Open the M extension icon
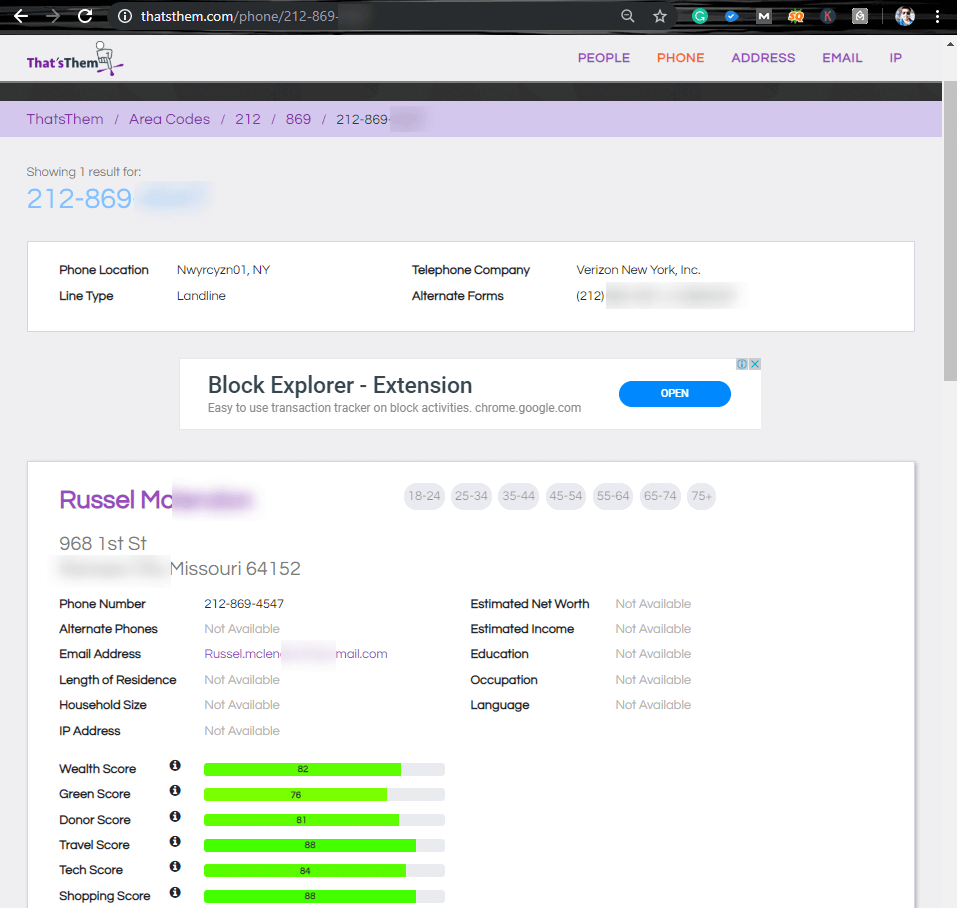This screenshot has height=908, width=957. [x=764, y=16]
